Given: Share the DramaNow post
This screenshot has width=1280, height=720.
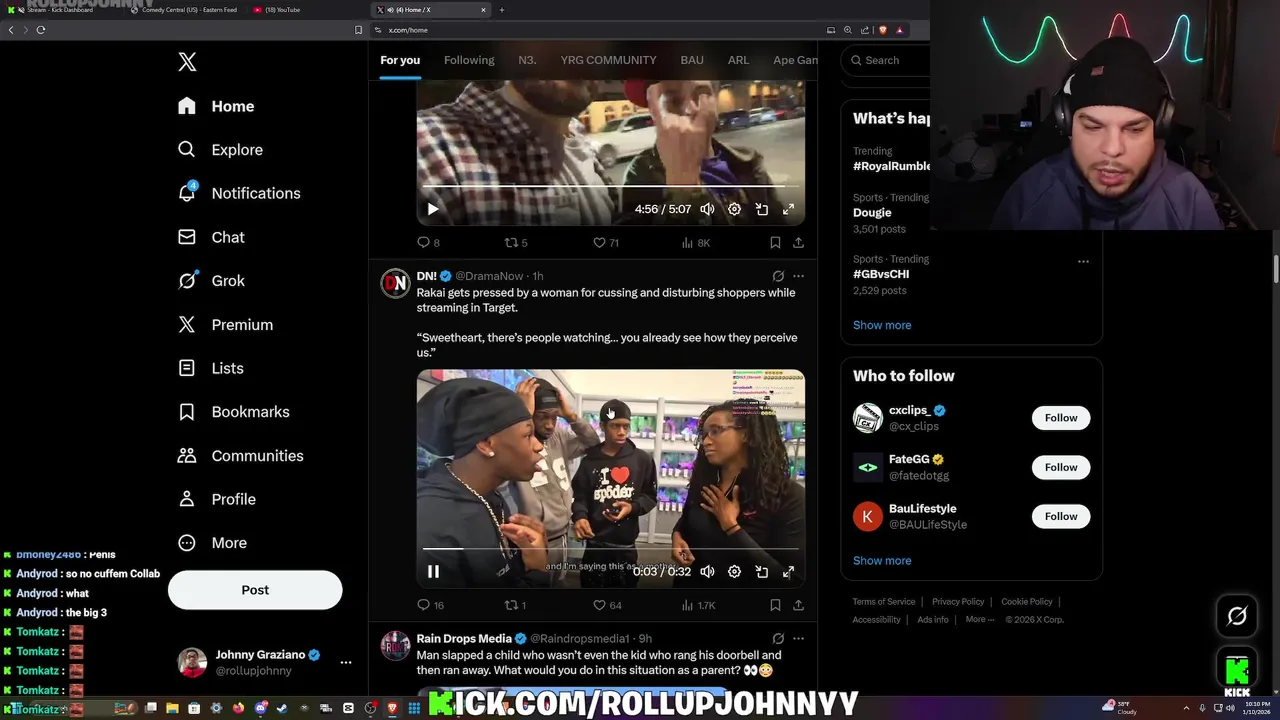Looking at the screenshot, I should [x=798, y=605].
